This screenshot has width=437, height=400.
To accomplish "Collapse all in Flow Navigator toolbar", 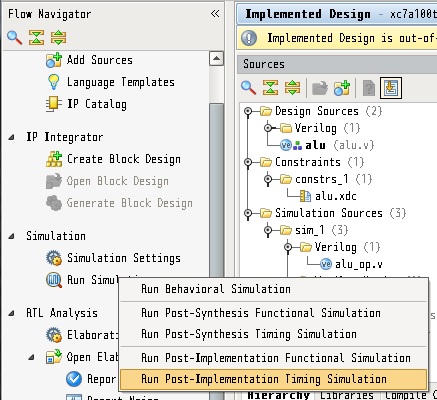I will click(36, 37).
